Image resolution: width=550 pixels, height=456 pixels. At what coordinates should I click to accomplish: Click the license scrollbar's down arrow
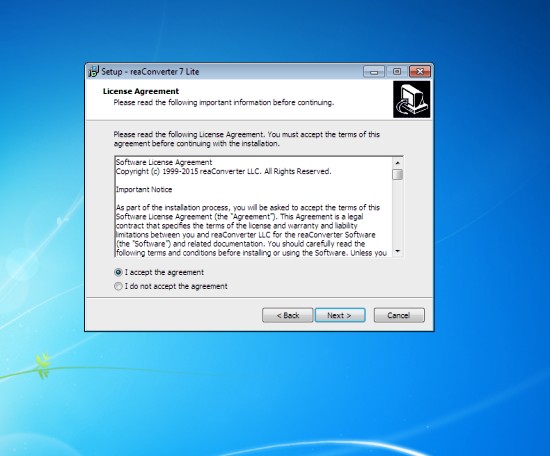pyautogui.click(x=397, y=251)
